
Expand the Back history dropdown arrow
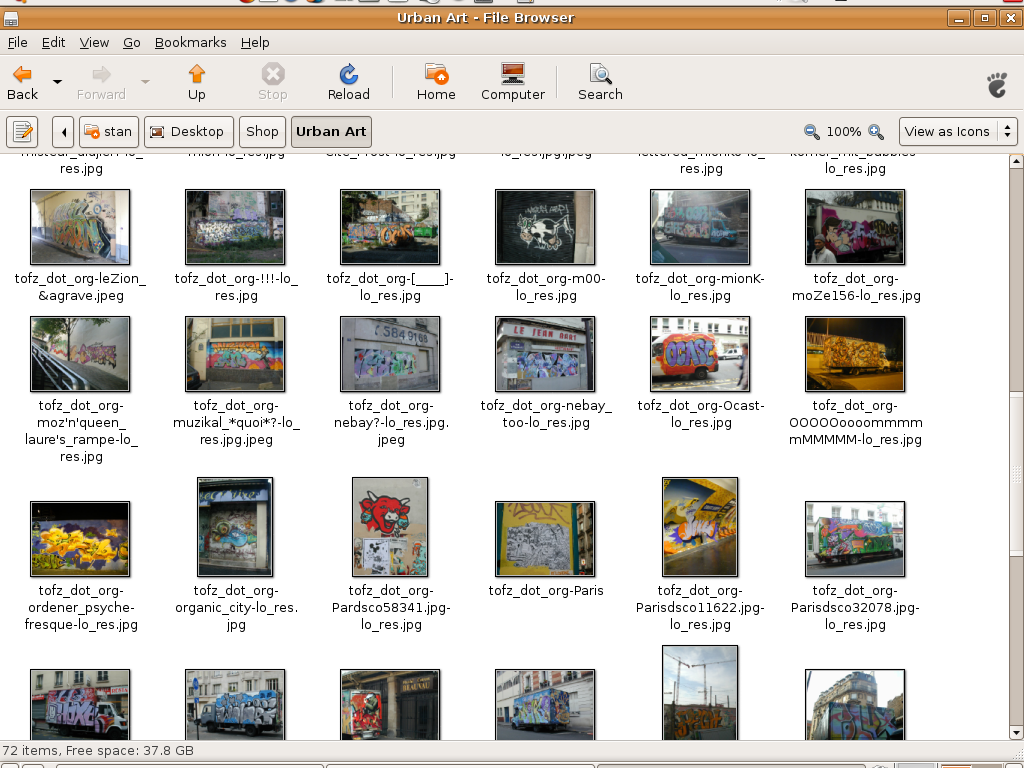57,82
